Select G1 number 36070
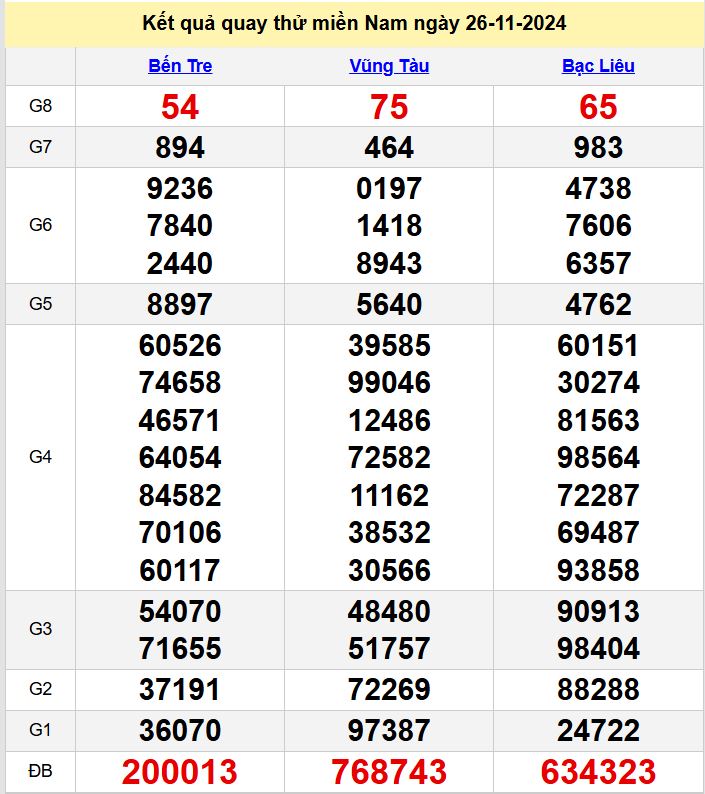Image resolution: width=705 pixels, height=794 pixels. (x=180, y=730)
